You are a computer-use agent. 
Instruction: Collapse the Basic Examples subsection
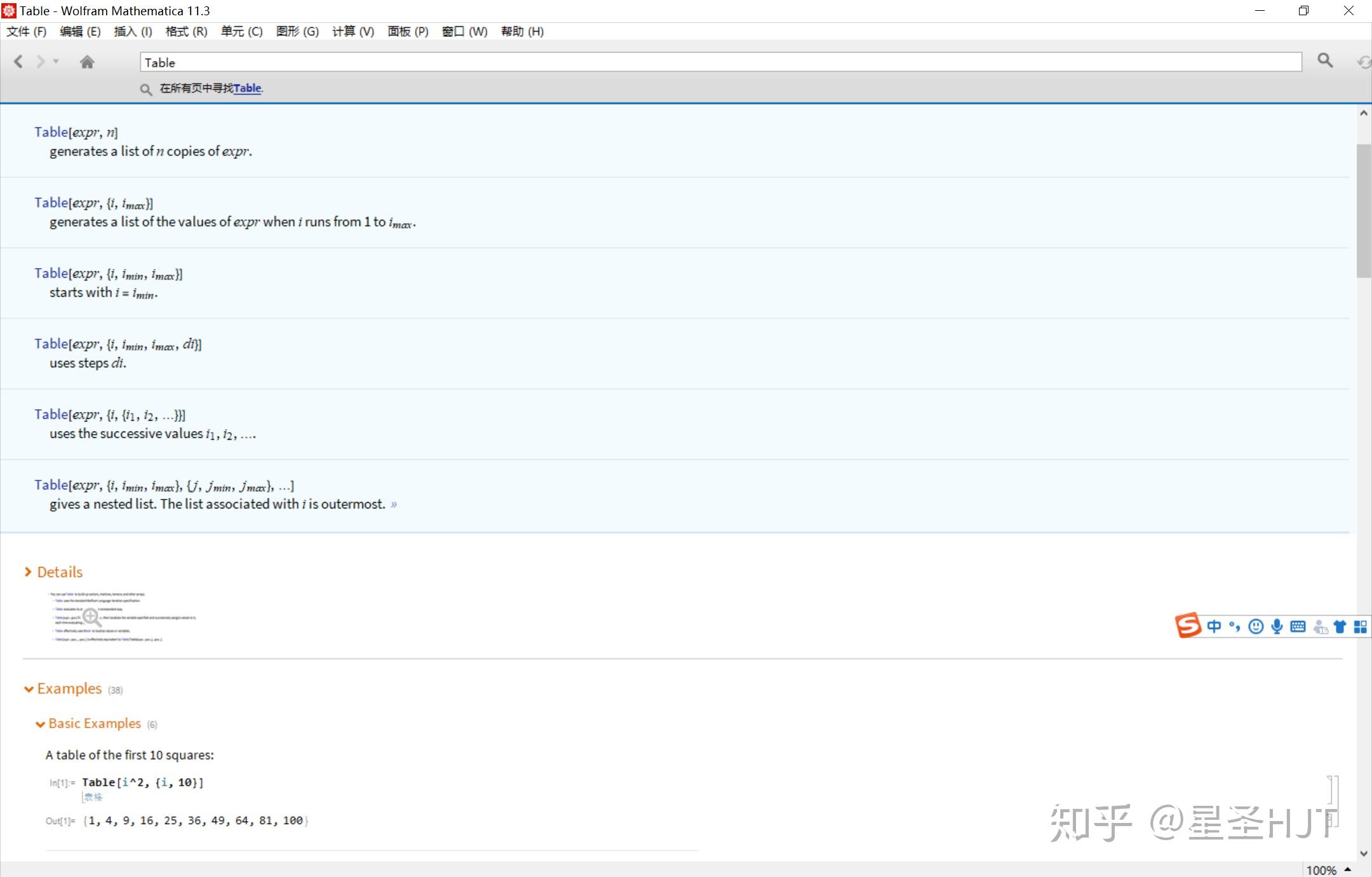pyautogui.click(x=40, y=724)
